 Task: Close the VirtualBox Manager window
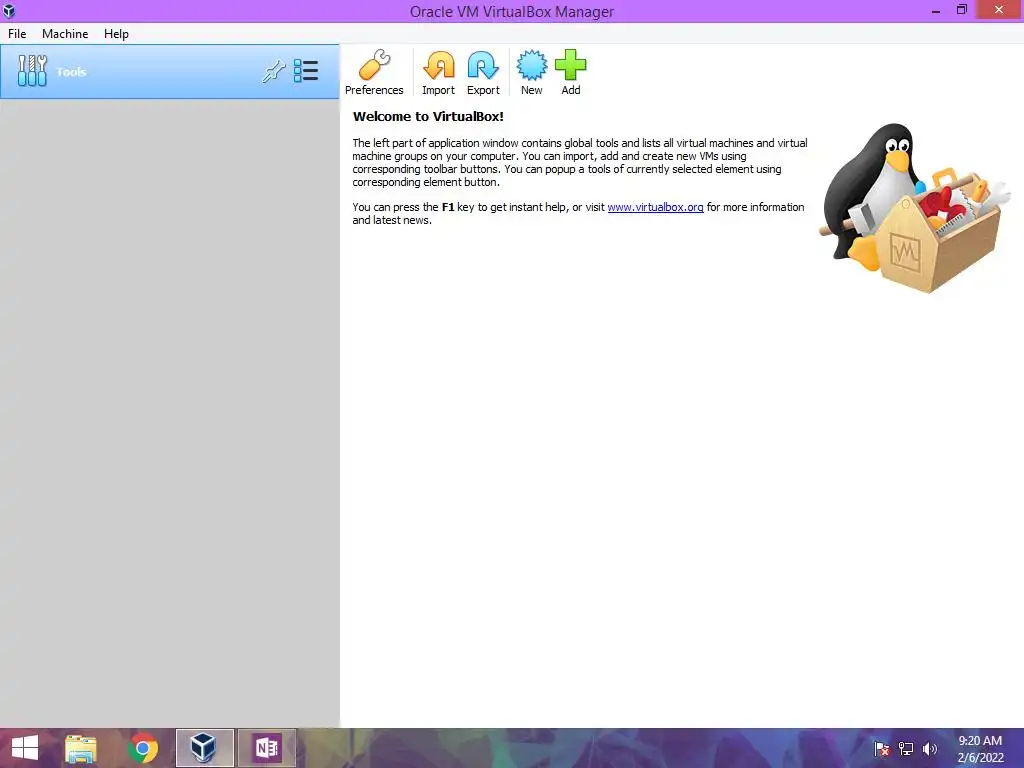click(999, 10)
